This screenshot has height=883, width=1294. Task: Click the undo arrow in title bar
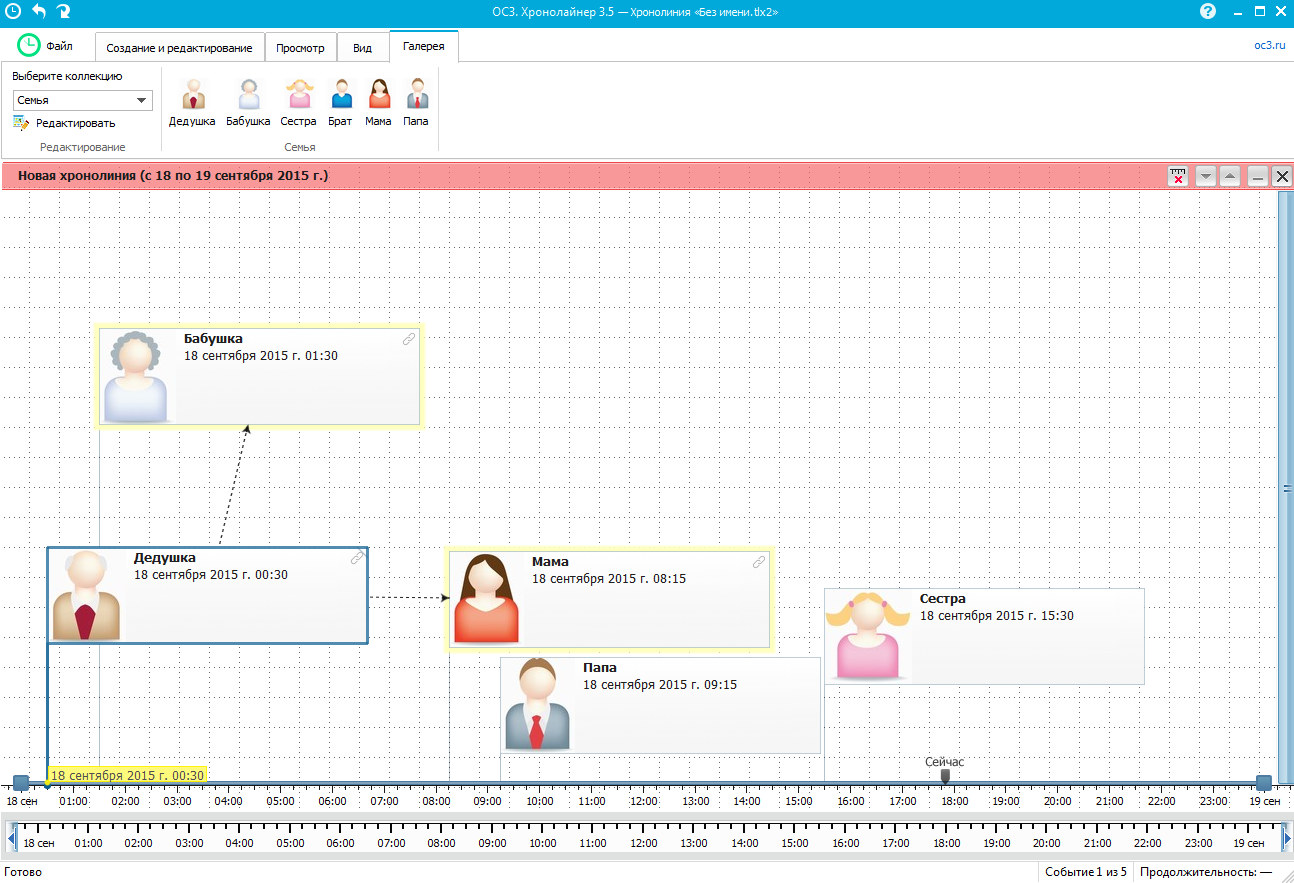[x=39, y=11]
